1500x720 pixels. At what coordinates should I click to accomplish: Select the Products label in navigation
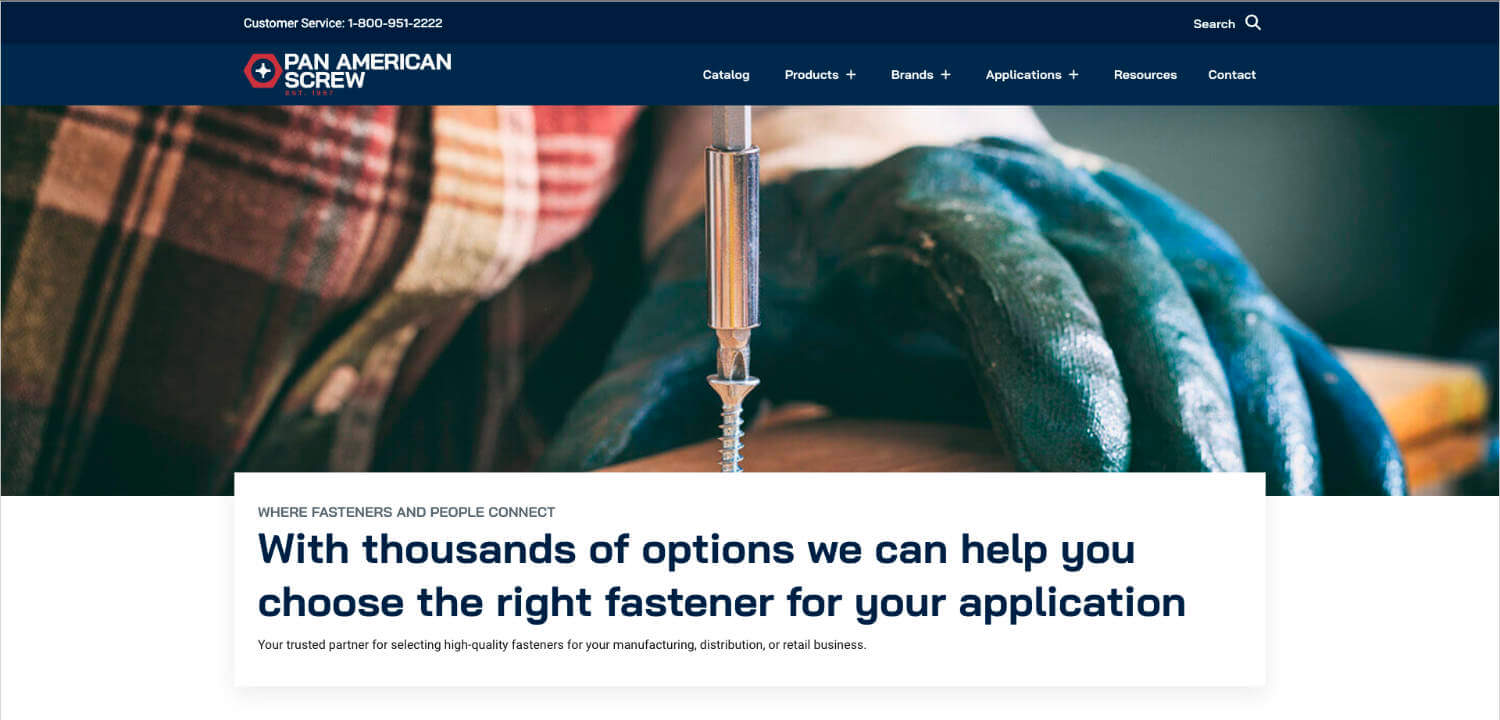(811, 75)
